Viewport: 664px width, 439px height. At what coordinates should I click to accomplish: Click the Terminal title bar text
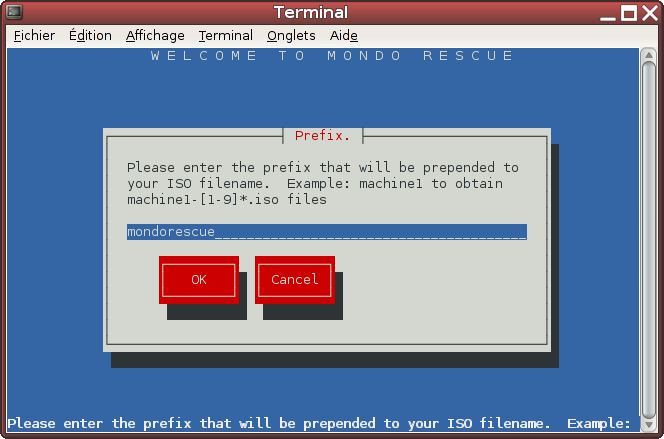pos(311,12)
